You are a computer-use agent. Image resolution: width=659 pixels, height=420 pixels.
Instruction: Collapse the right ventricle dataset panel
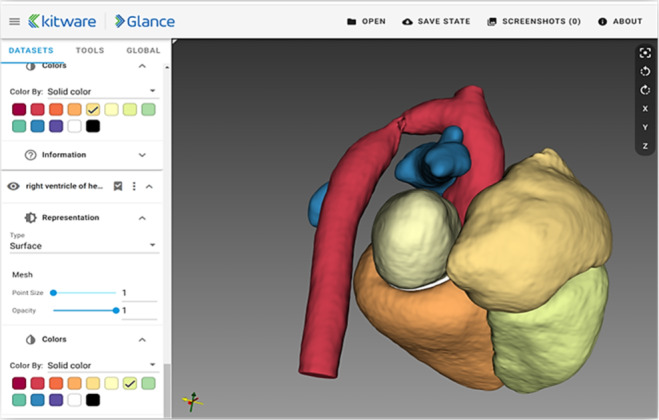tap(149, 186)
